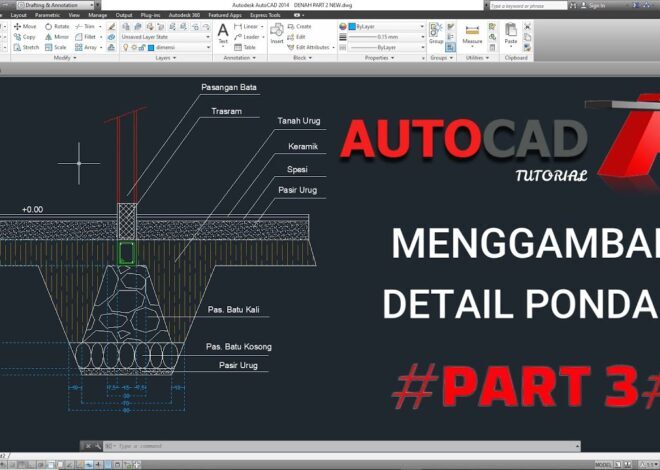
Task: Open the command line customize wrench
Action: pos(98,446)
